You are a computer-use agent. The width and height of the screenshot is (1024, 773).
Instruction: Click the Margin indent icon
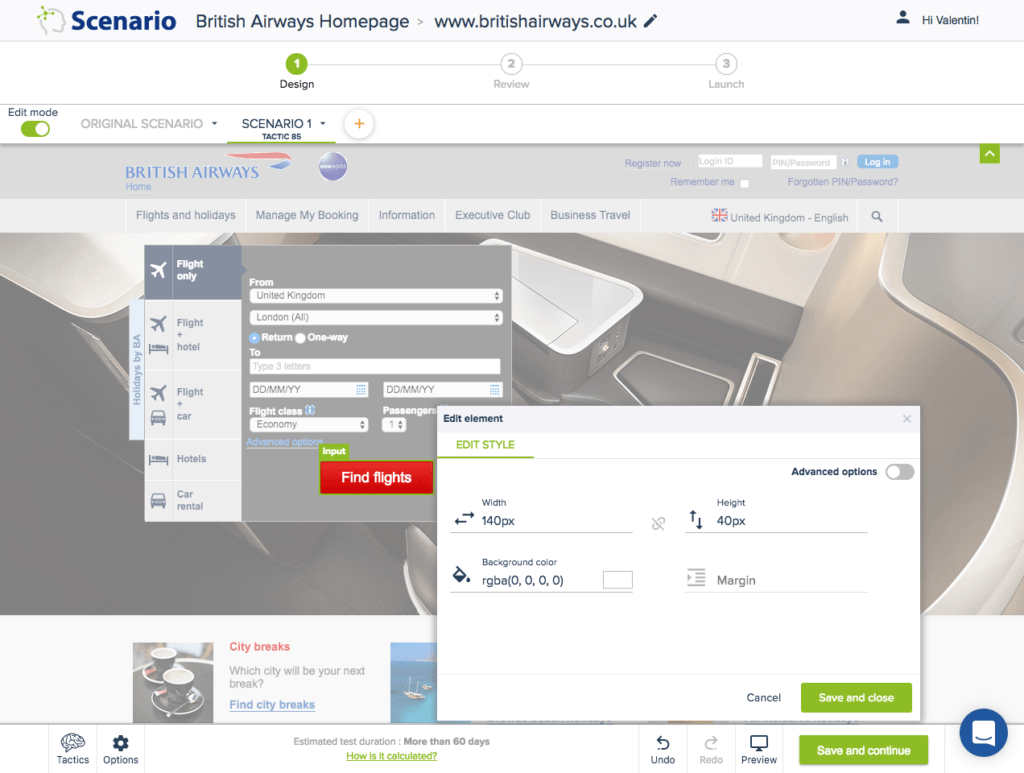[696, 578]
